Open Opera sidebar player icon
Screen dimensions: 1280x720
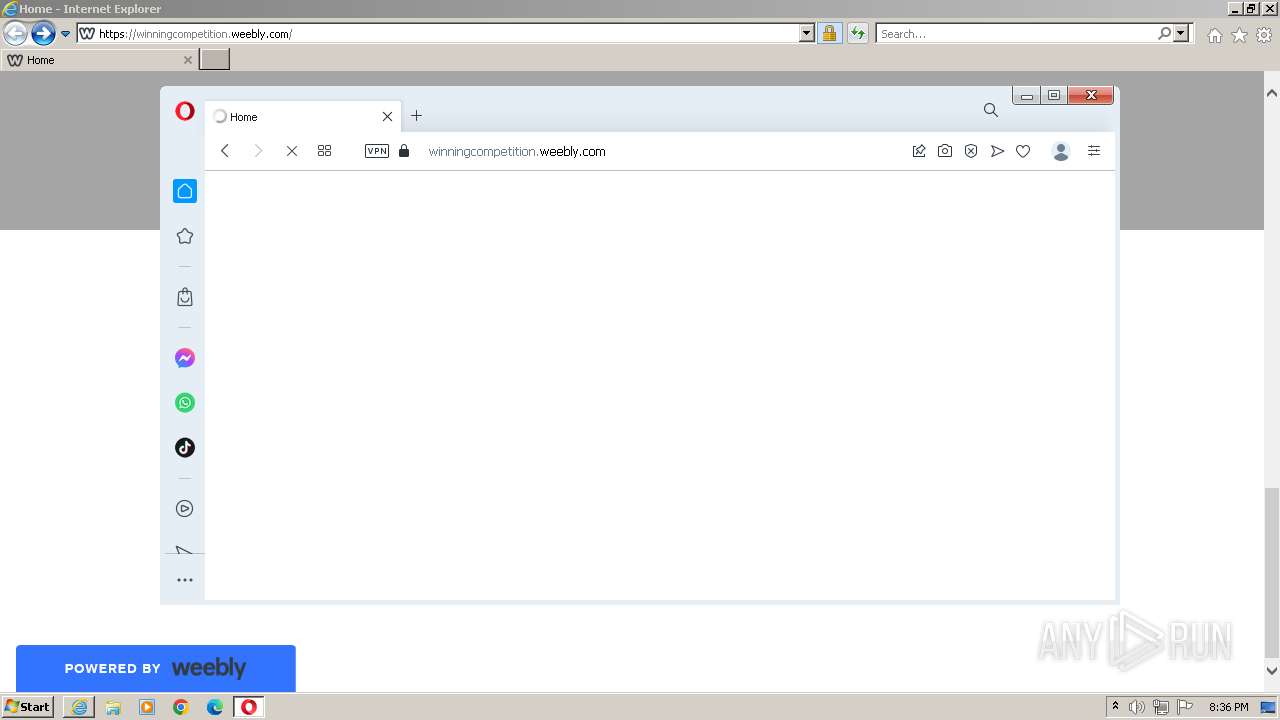(x=185, y=508)
